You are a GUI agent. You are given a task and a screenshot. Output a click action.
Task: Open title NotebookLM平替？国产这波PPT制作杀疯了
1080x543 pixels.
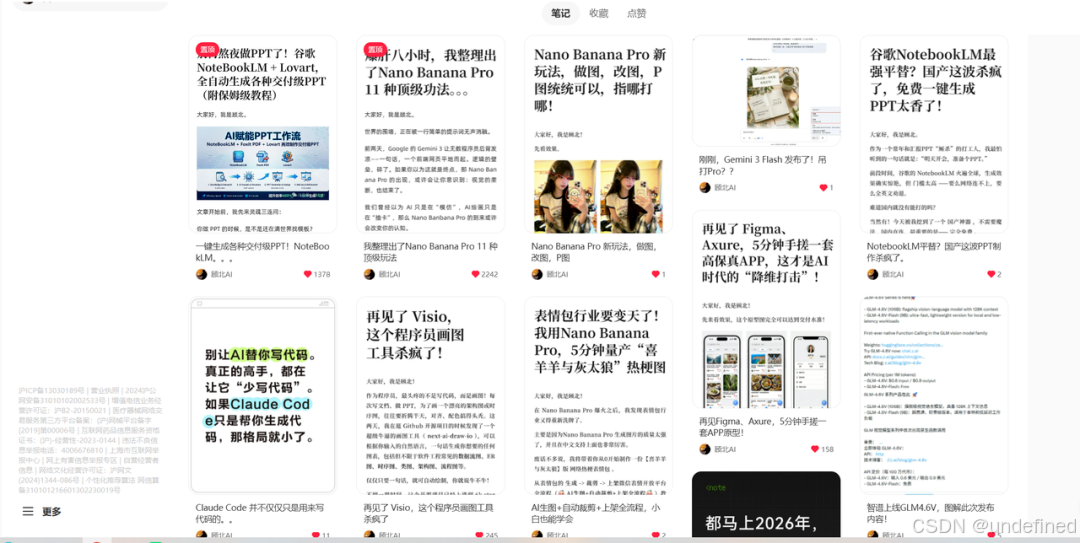933,252
